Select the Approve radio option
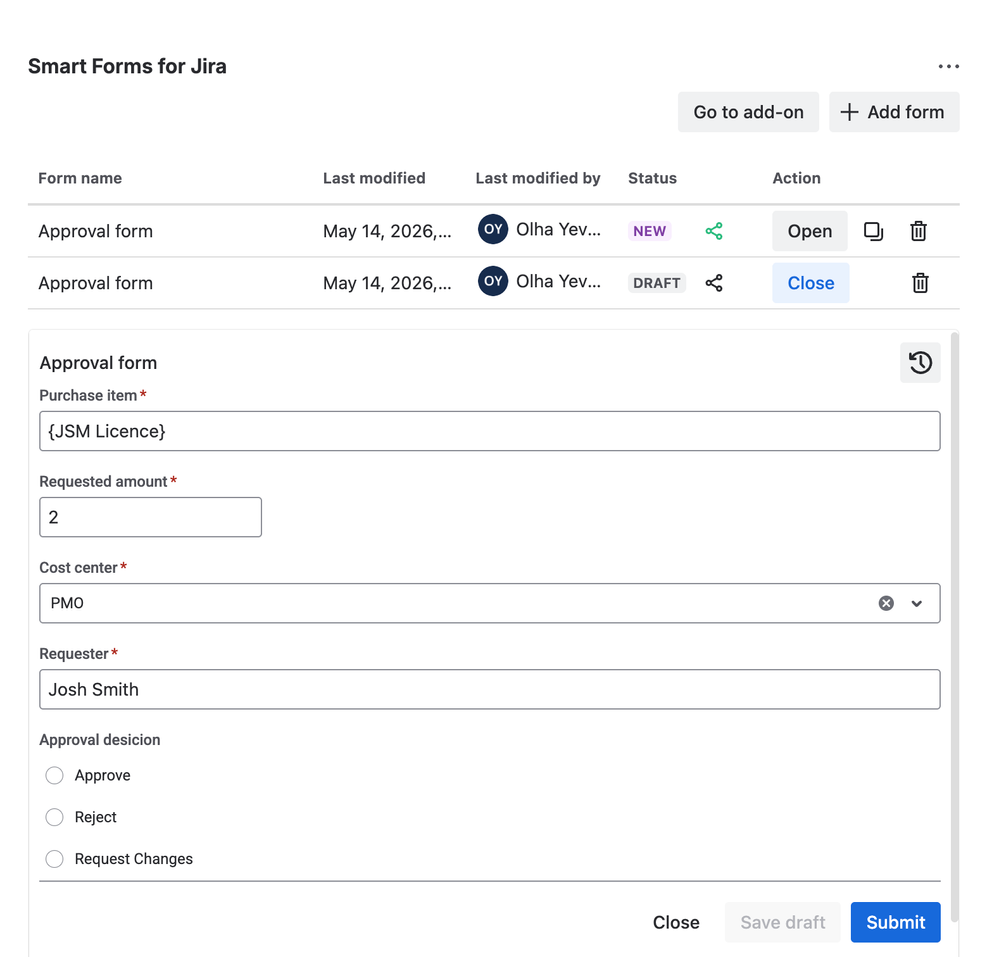 tap(54, 775)
